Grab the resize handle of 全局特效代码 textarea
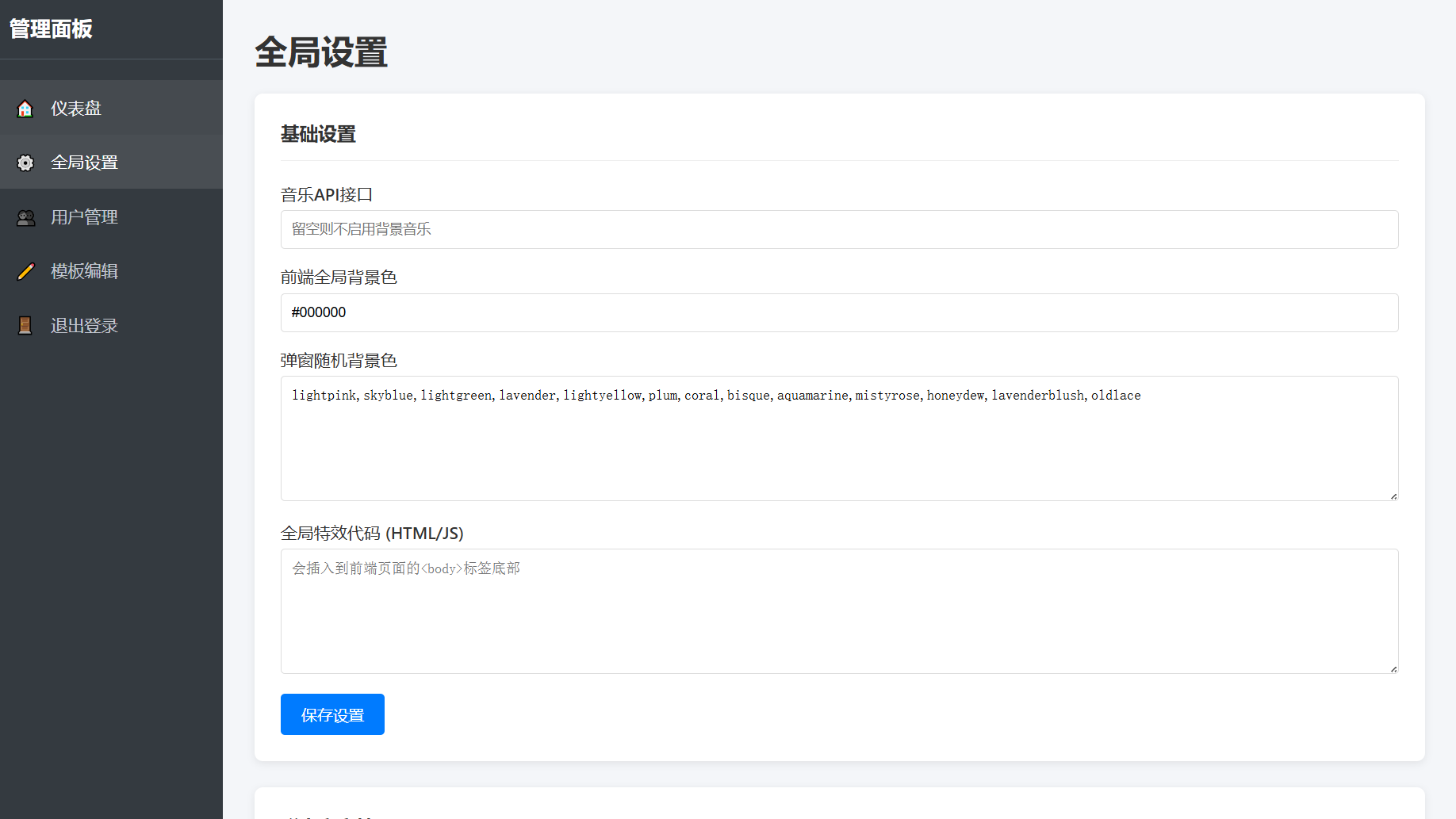 pos(1393,668)
